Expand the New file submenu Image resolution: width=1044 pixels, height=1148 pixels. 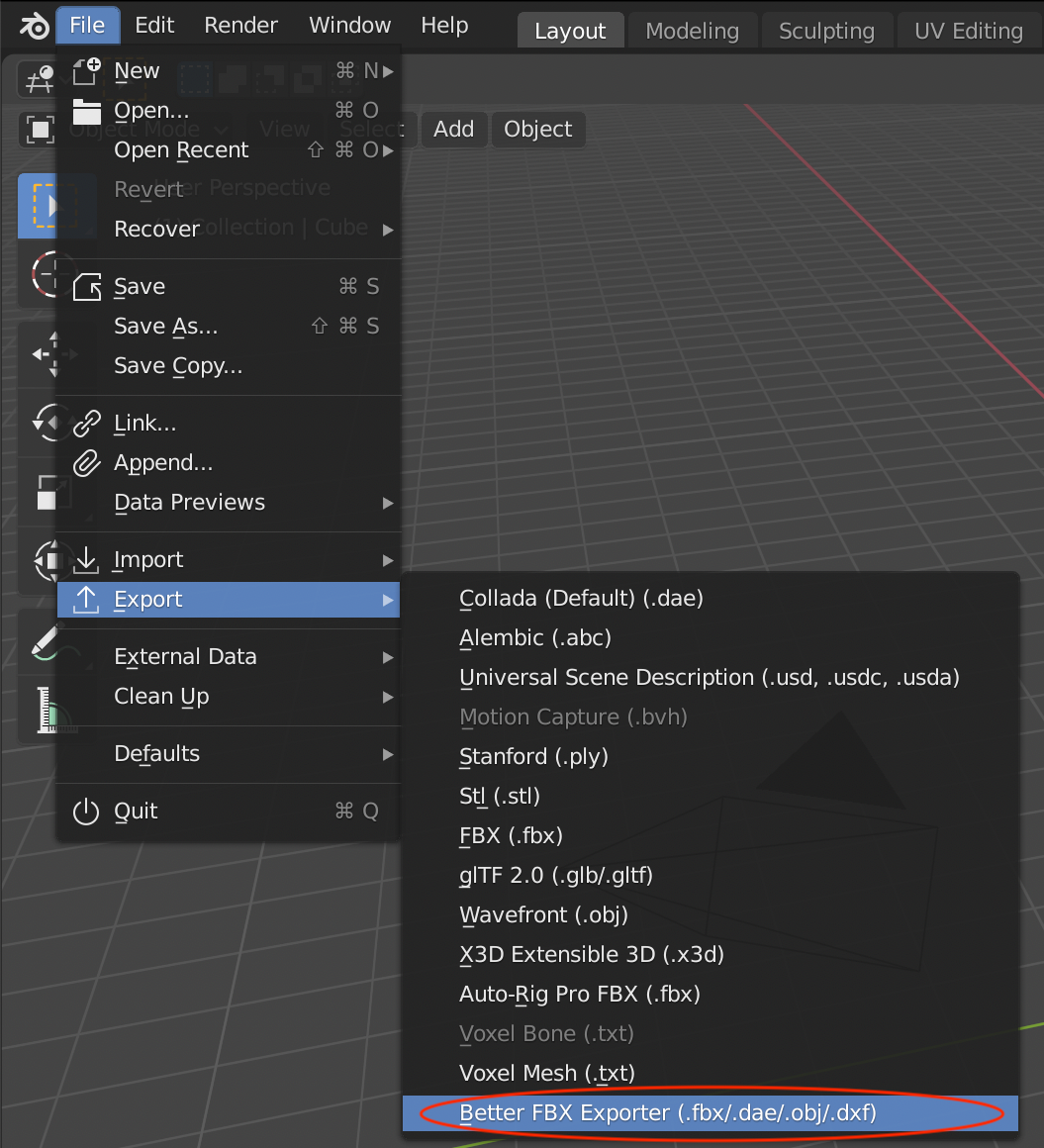230,71
